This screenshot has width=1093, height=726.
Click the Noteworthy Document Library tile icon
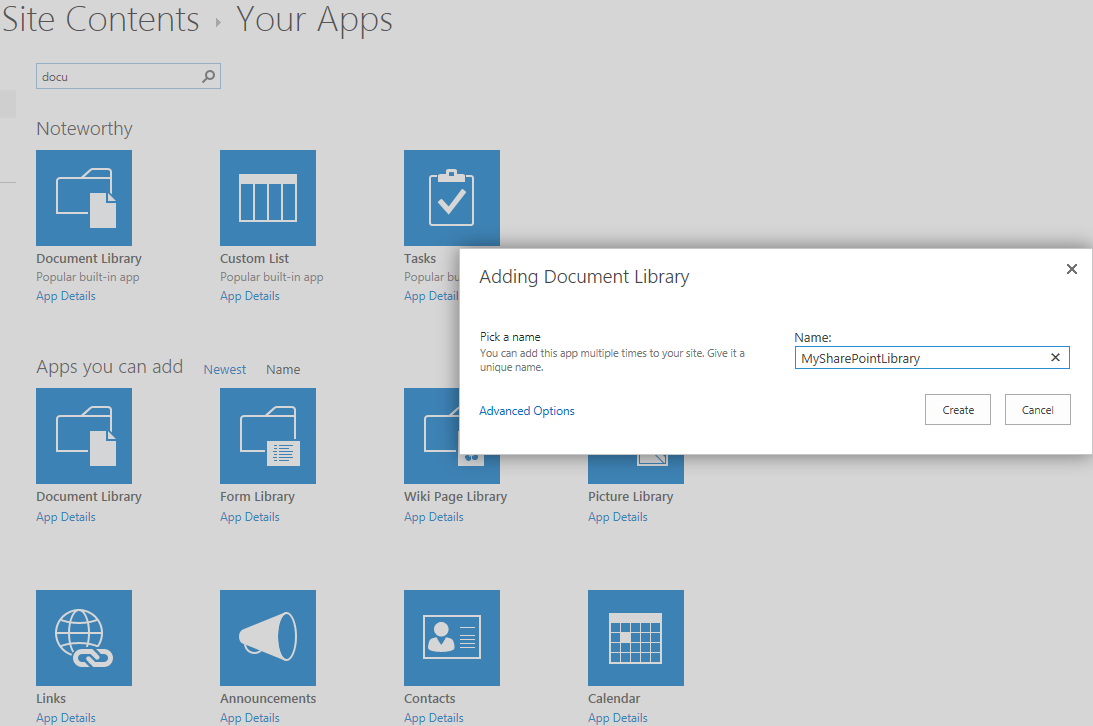click(x=84, y=198)
